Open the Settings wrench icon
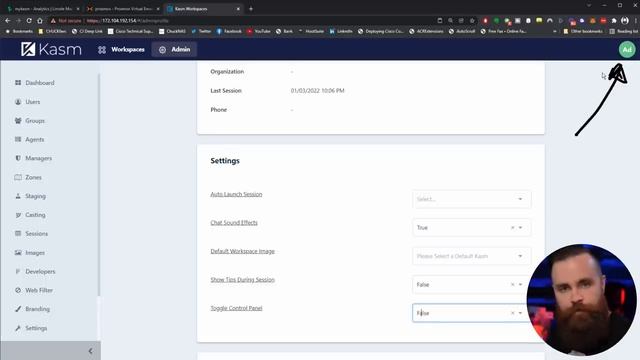Image resolution: width=640 pixels, height=360 pixels. pyautogui.click(x=18, y=328)
